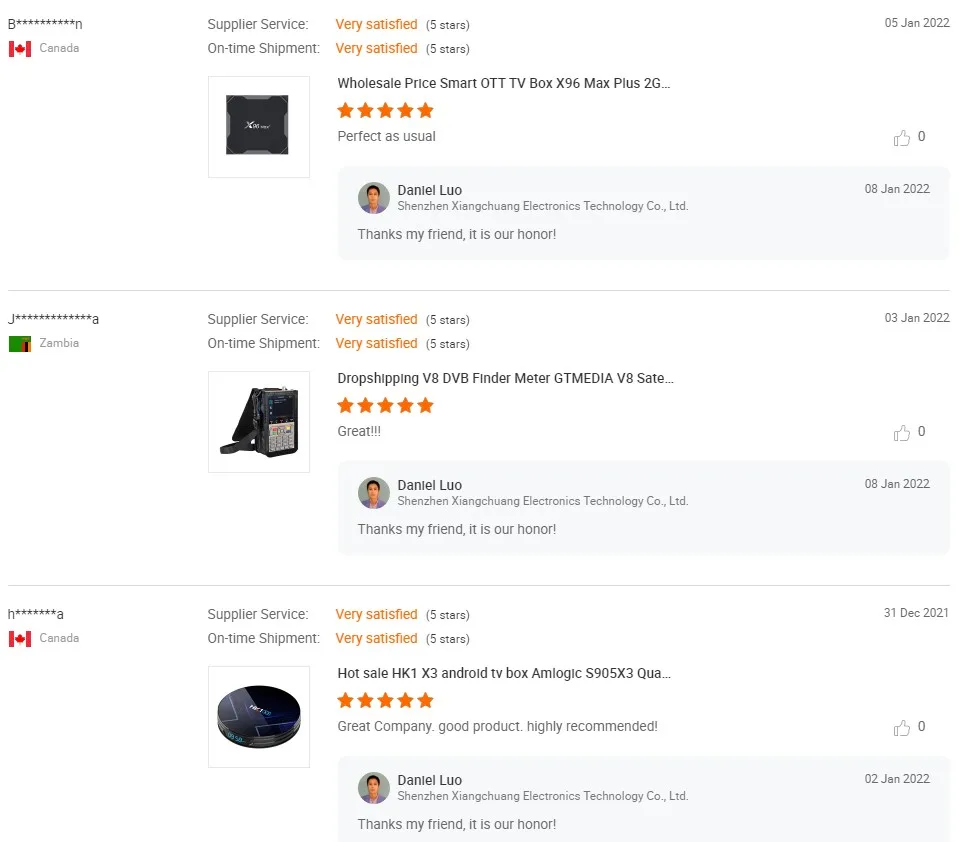
Task: Click the Canada flag beside h*******a
Action: (x=20, y=639)
